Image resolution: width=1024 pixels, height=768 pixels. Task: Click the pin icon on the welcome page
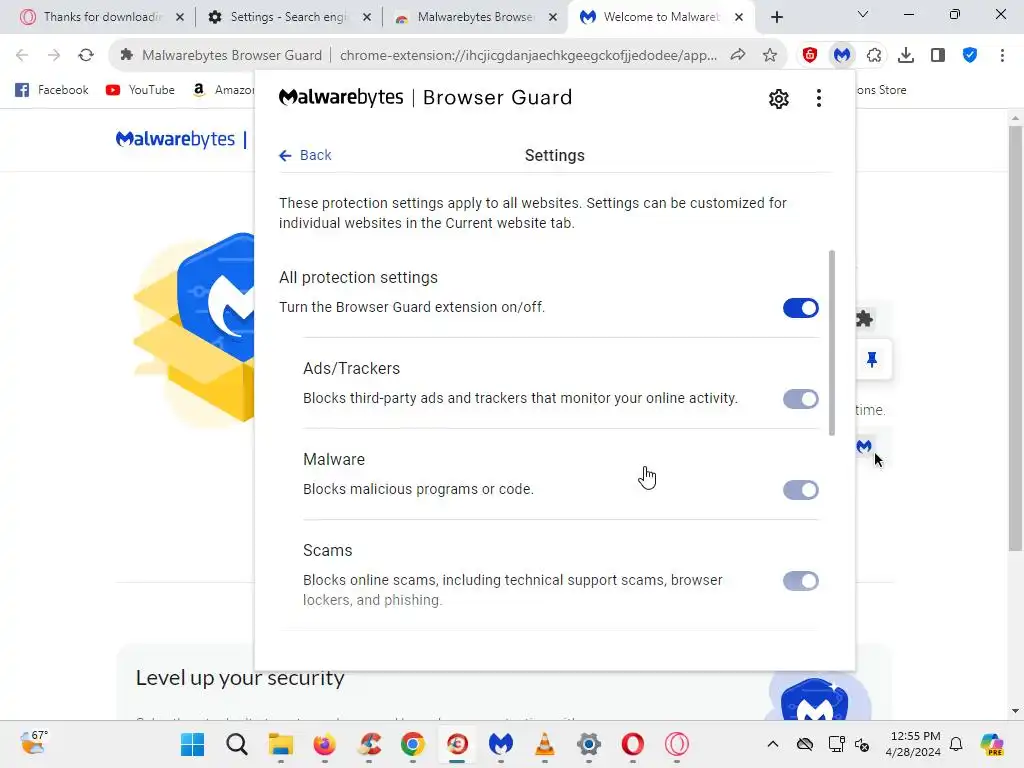click(x=872, y=359)
